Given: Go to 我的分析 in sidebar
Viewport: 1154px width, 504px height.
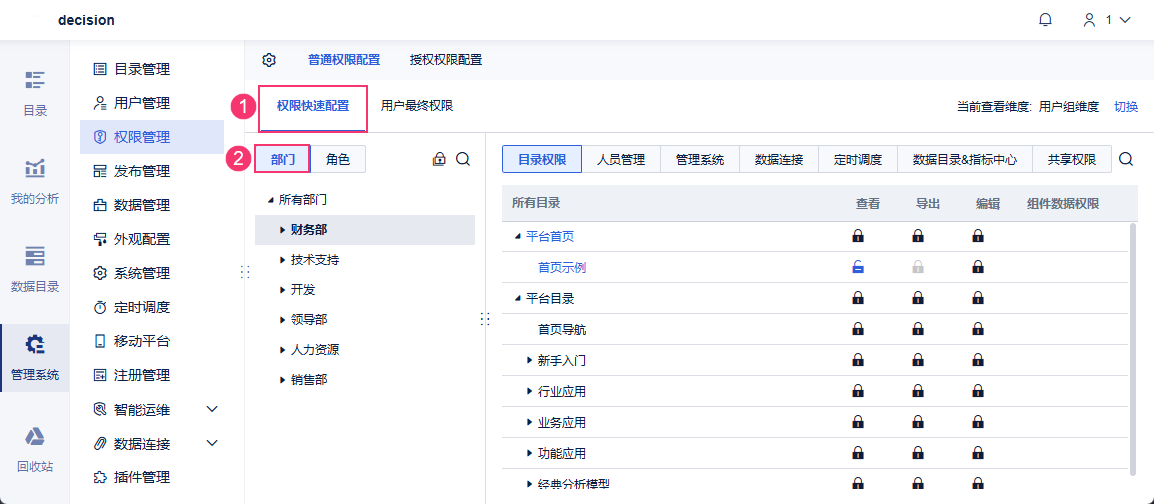Looking at the screenshot, I should pos(35,181).
